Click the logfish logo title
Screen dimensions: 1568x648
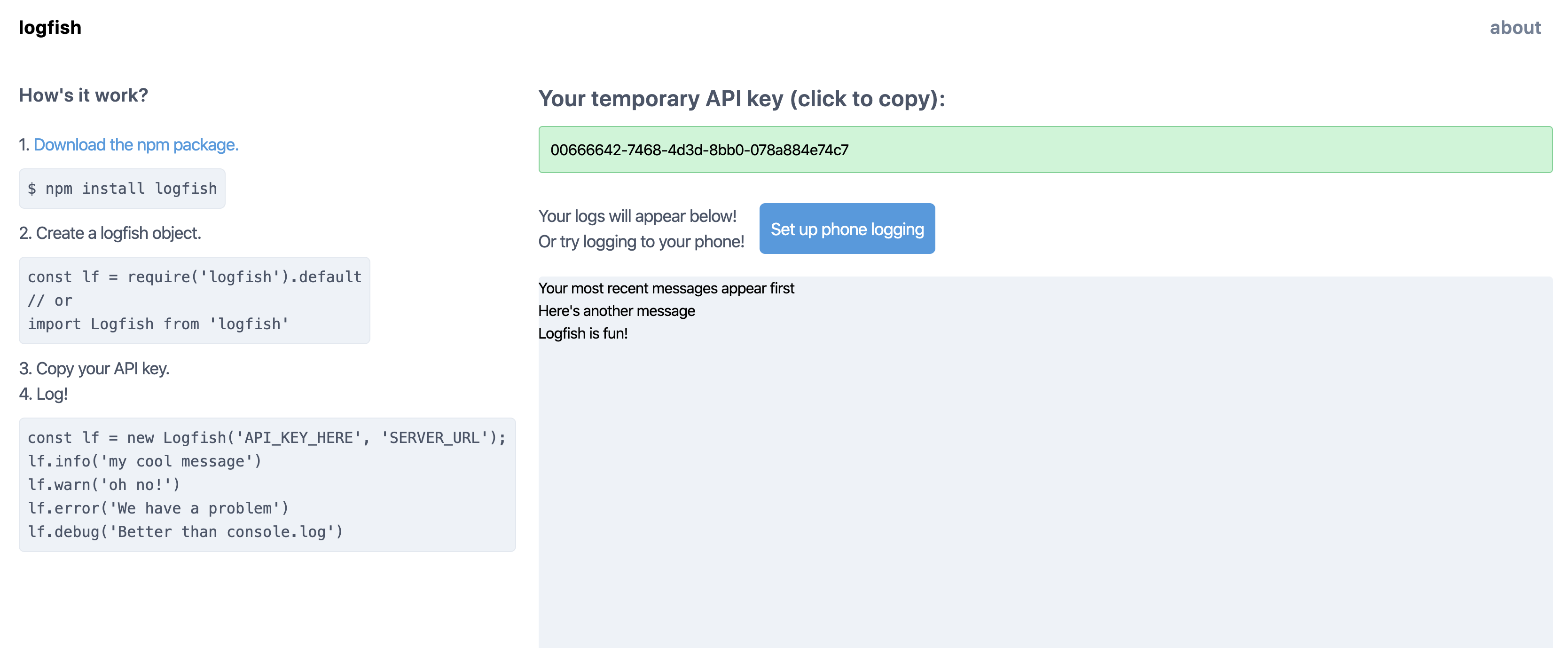pyautogui.click(x=50, y=27)
